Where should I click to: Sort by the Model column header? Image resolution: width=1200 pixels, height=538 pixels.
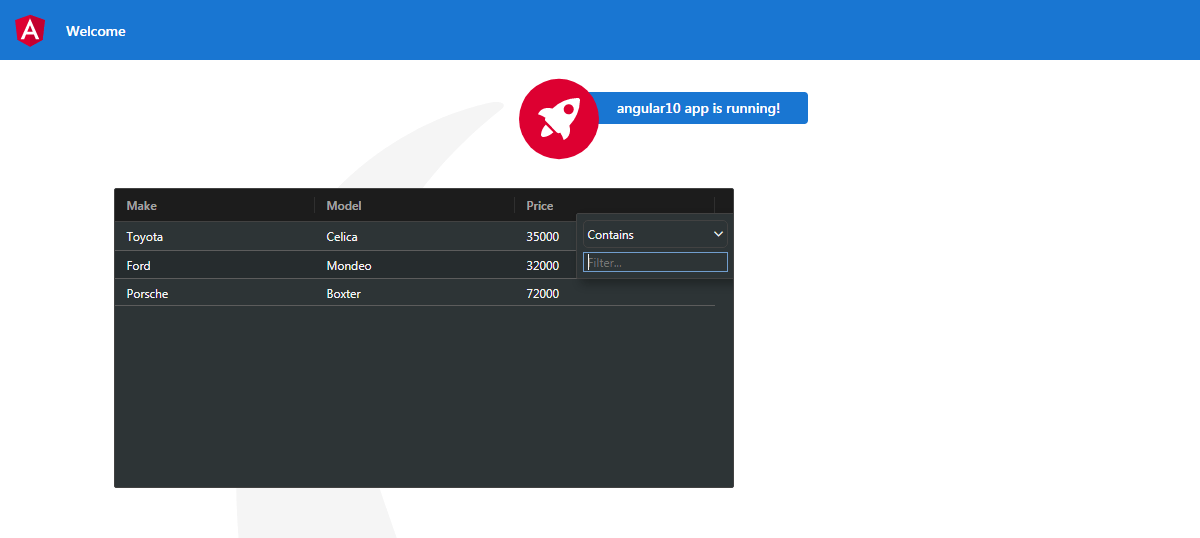pyautogui.click(x=415, y=205)
